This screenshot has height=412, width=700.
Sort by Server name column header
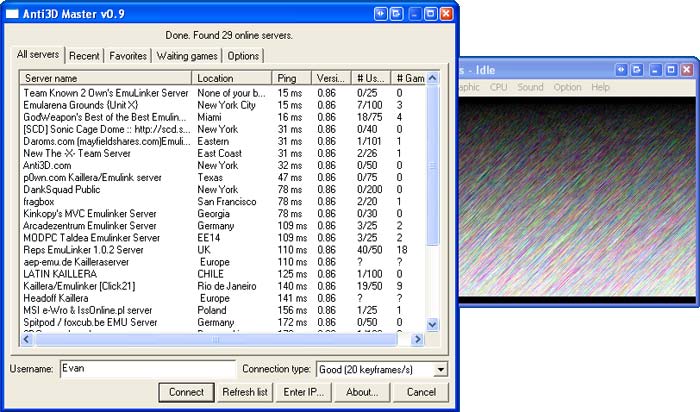[x=106, y=78]
